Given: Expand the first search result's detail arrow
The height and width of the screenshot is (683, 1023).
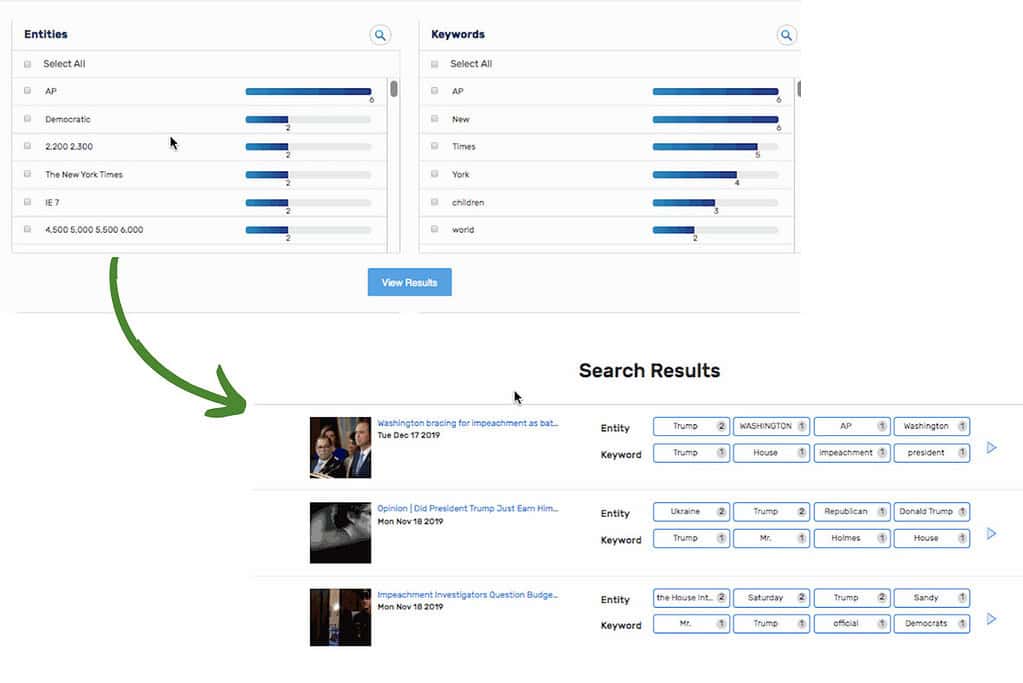Looking at the screenshot, I should click(991, 447).
